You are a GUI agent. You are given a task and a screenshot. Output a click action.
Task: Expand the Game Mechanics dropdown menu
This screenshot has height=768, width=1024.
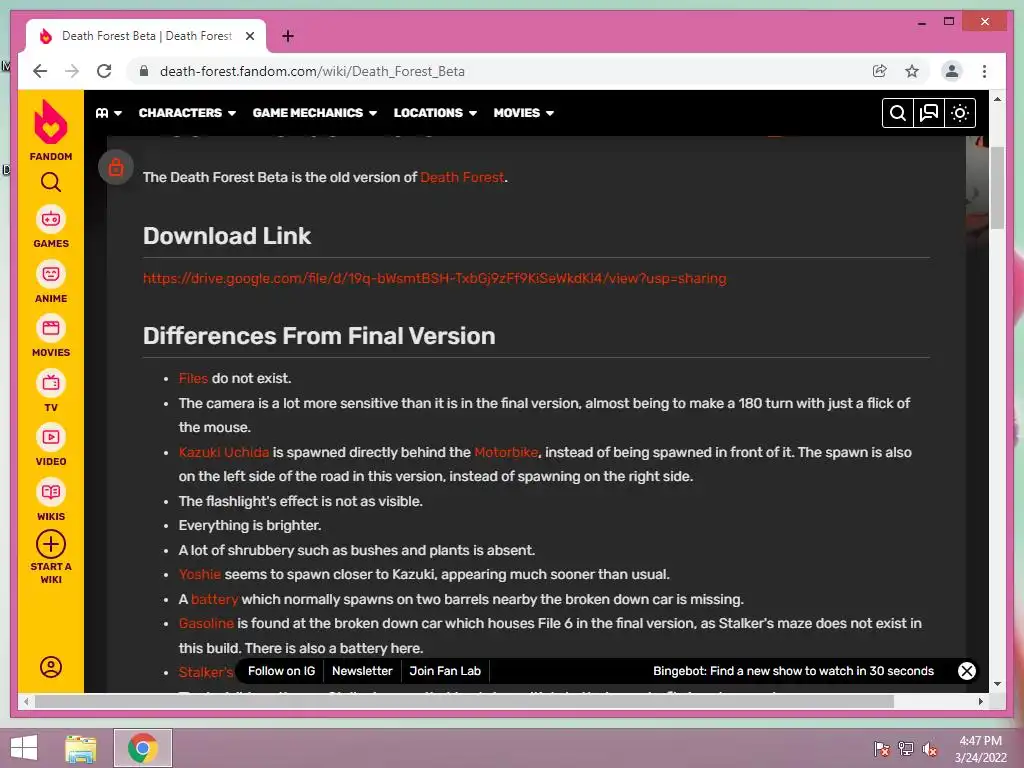315,113
